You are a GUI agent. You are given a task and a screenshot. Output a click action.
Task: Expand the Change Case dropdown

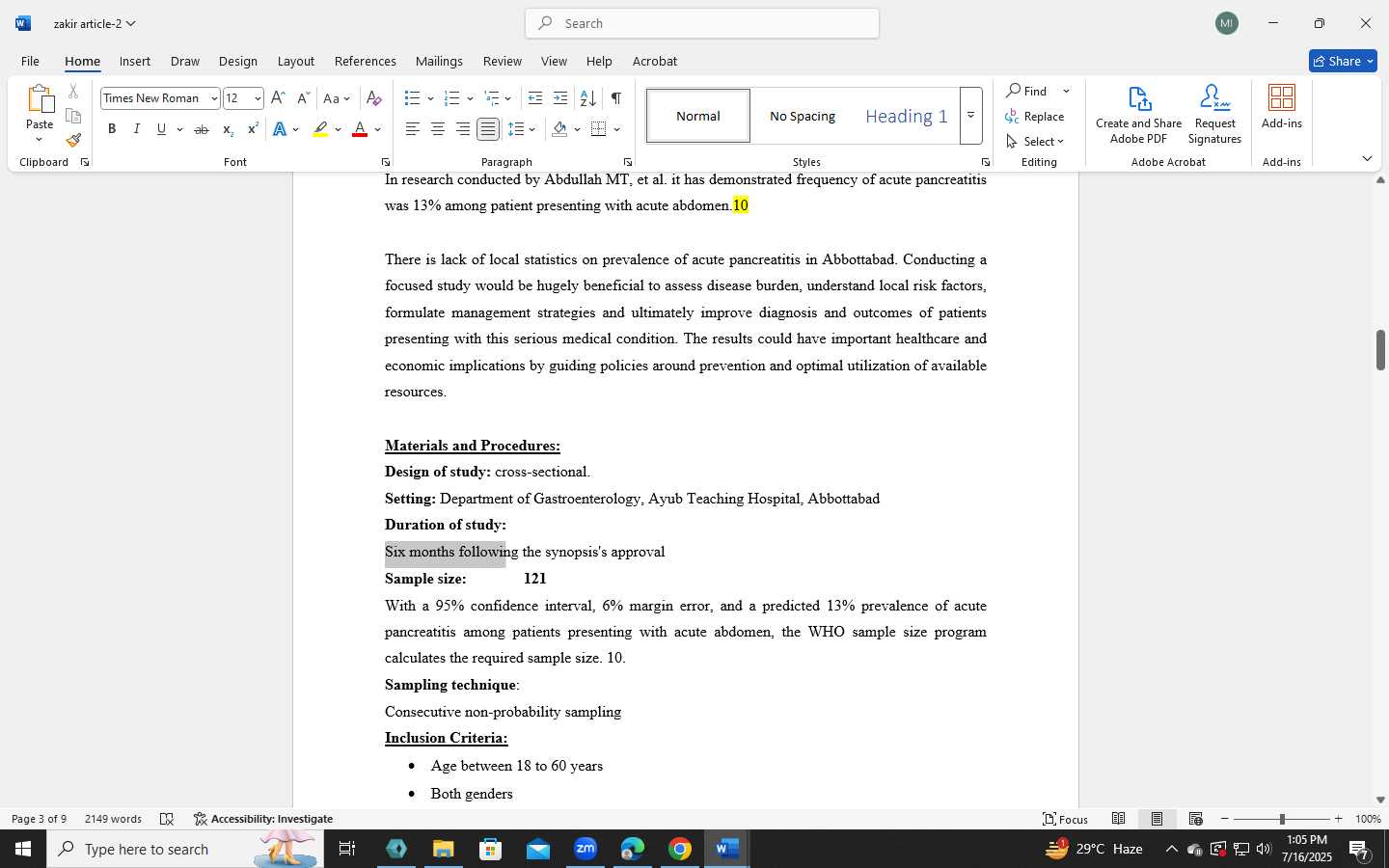tap(346, 98)
